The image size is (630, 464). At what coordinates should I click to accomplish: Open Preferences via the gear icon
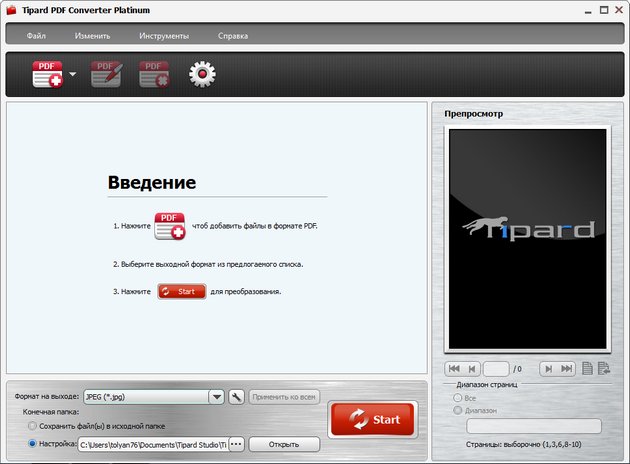pos(203,74)
